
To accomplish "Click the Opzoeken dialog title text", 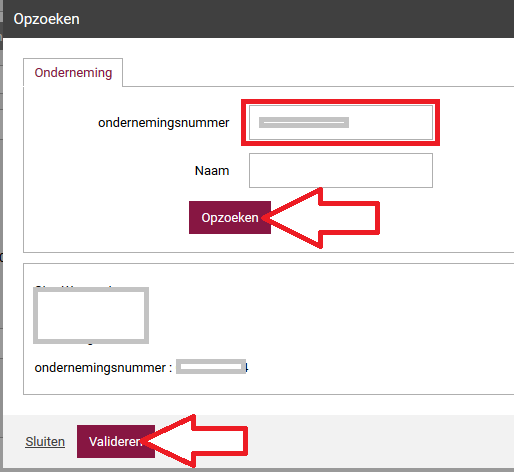I will [x=47, y=19].
